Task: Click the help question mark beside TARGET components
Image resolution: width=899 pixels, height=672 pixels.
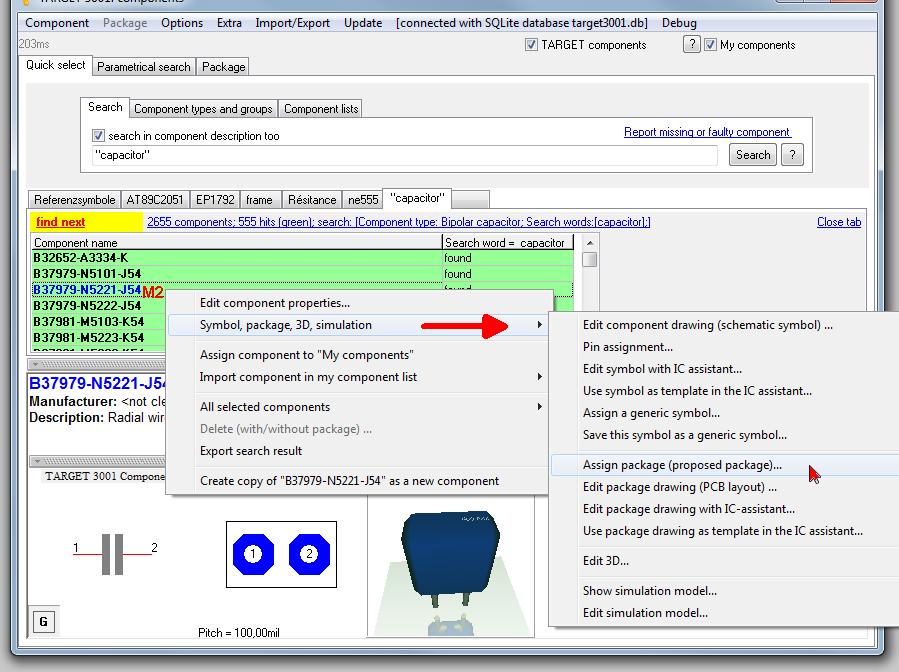Action: [x=691, y=44]
